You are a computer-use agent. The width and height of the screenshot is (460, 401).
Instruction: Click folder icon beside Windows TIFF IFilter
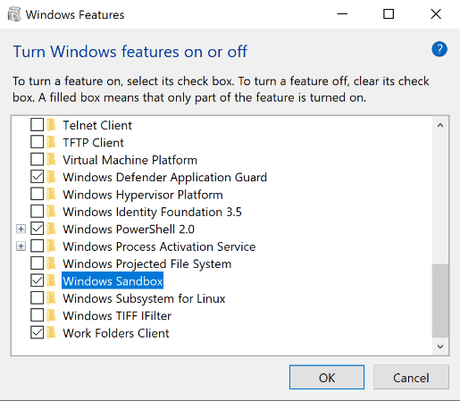pyautogui.click(x=51, y=315)
